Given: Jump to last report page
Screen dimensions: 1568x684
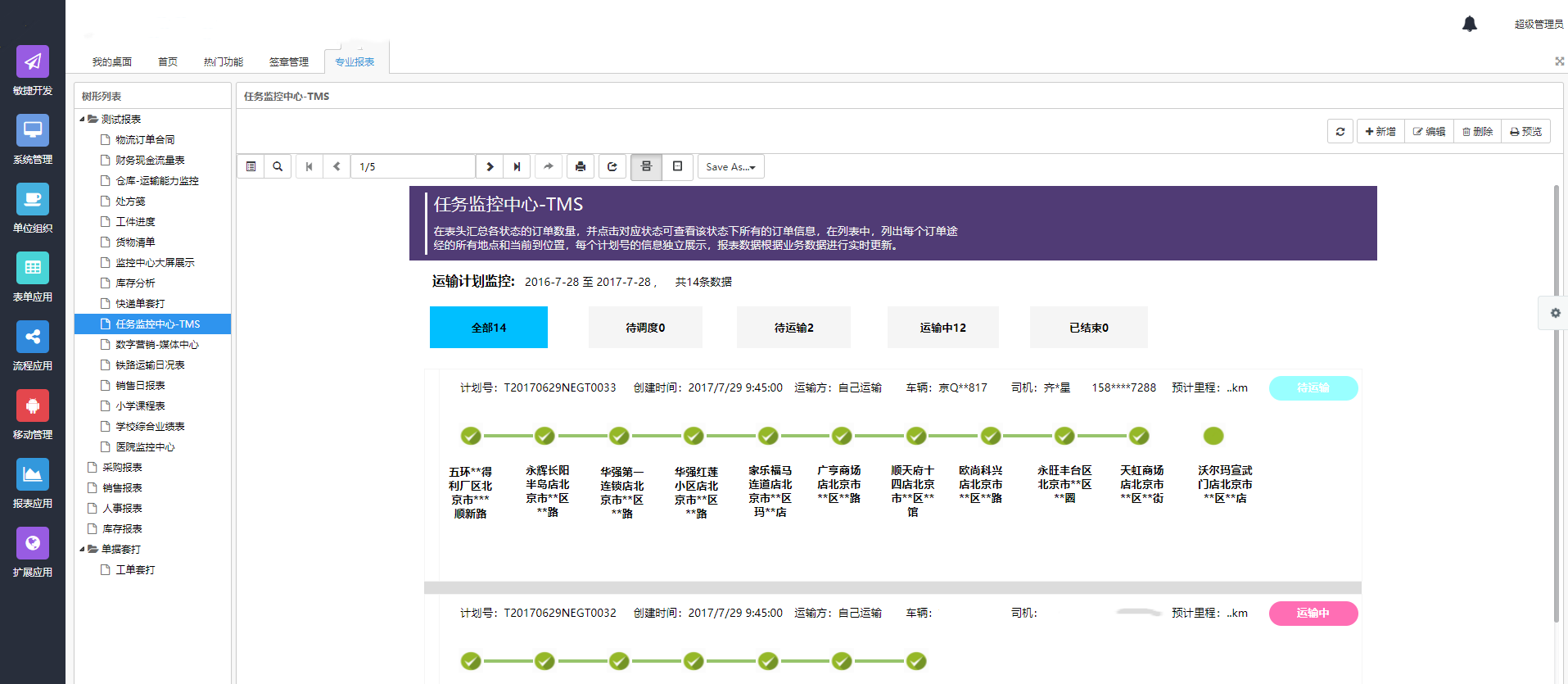Looking at the screenshot, I should 517,166.
